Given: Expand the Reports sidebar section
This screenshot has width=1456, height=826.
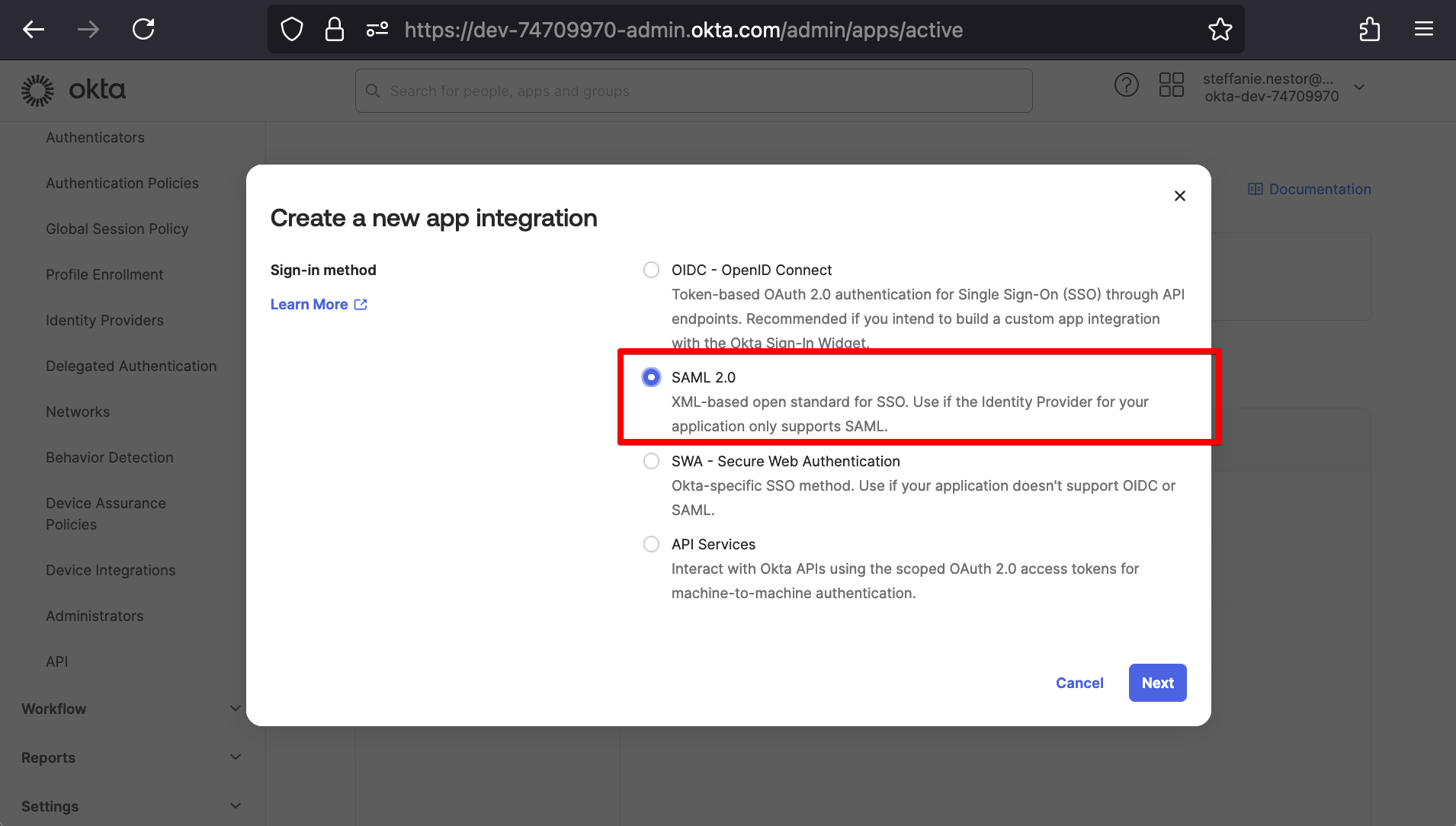Looking at the screenshot, I should pyautogui.click(x=131, y=757).
